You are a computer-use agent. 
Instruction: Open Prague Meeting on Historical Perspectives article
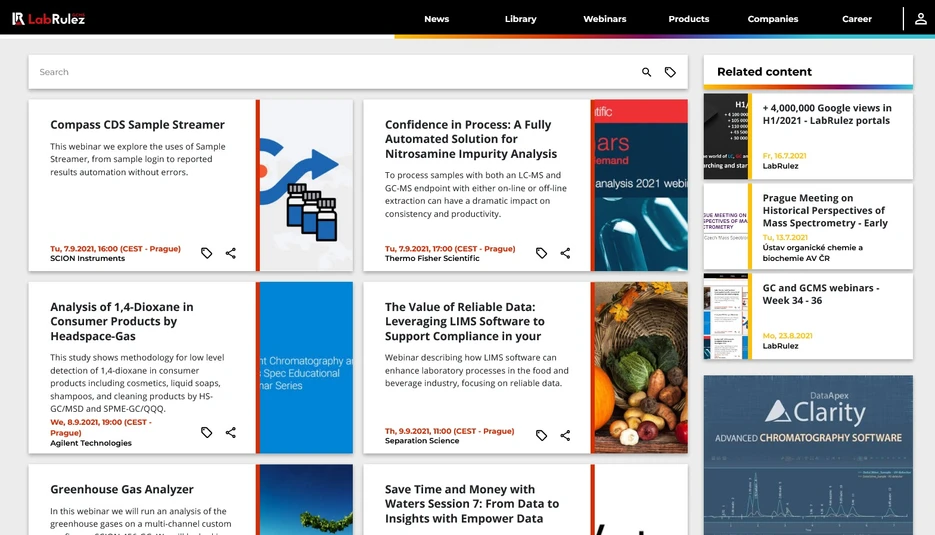point(825,211)
